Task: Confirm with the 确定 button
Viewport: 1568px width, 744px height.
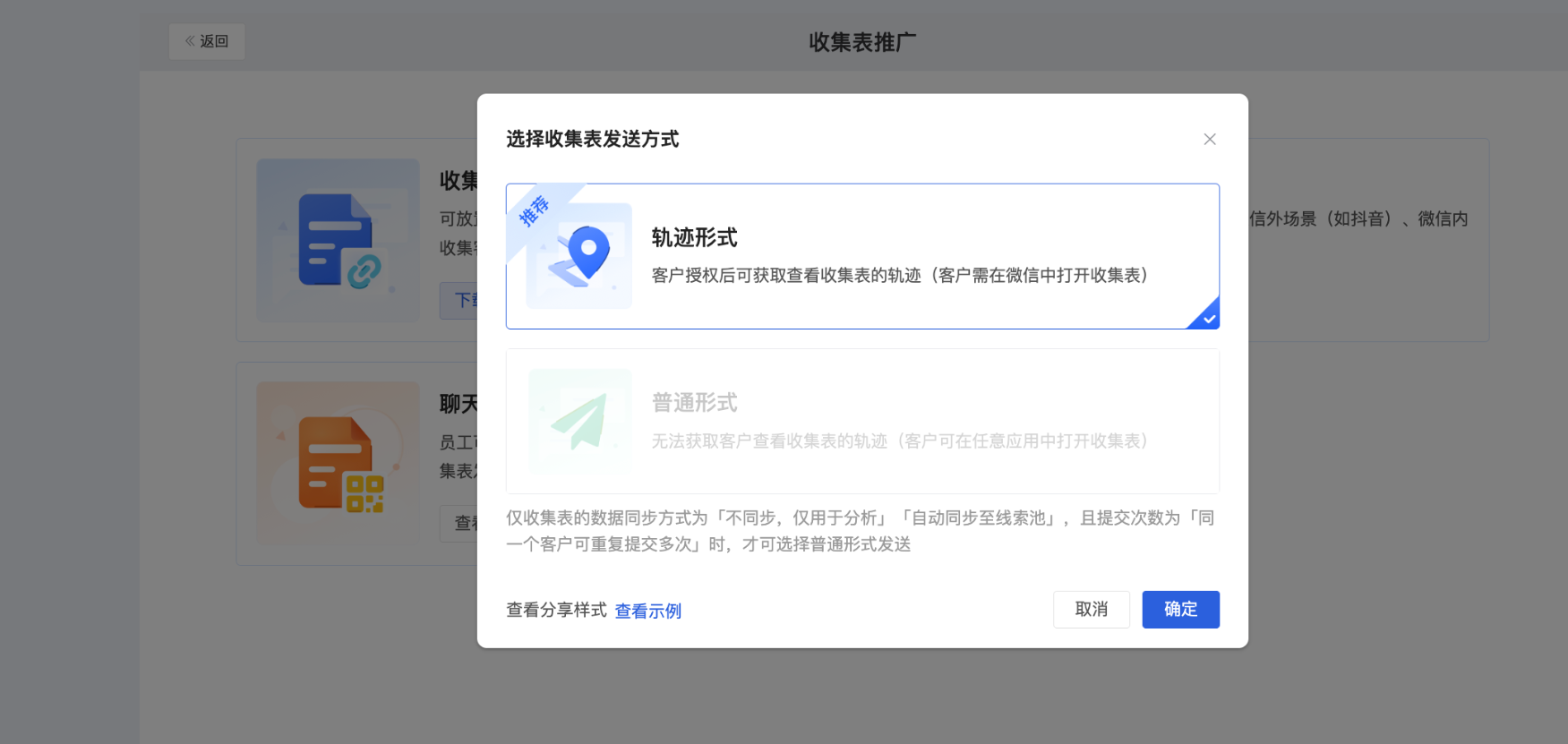Action: (1180, 610)
